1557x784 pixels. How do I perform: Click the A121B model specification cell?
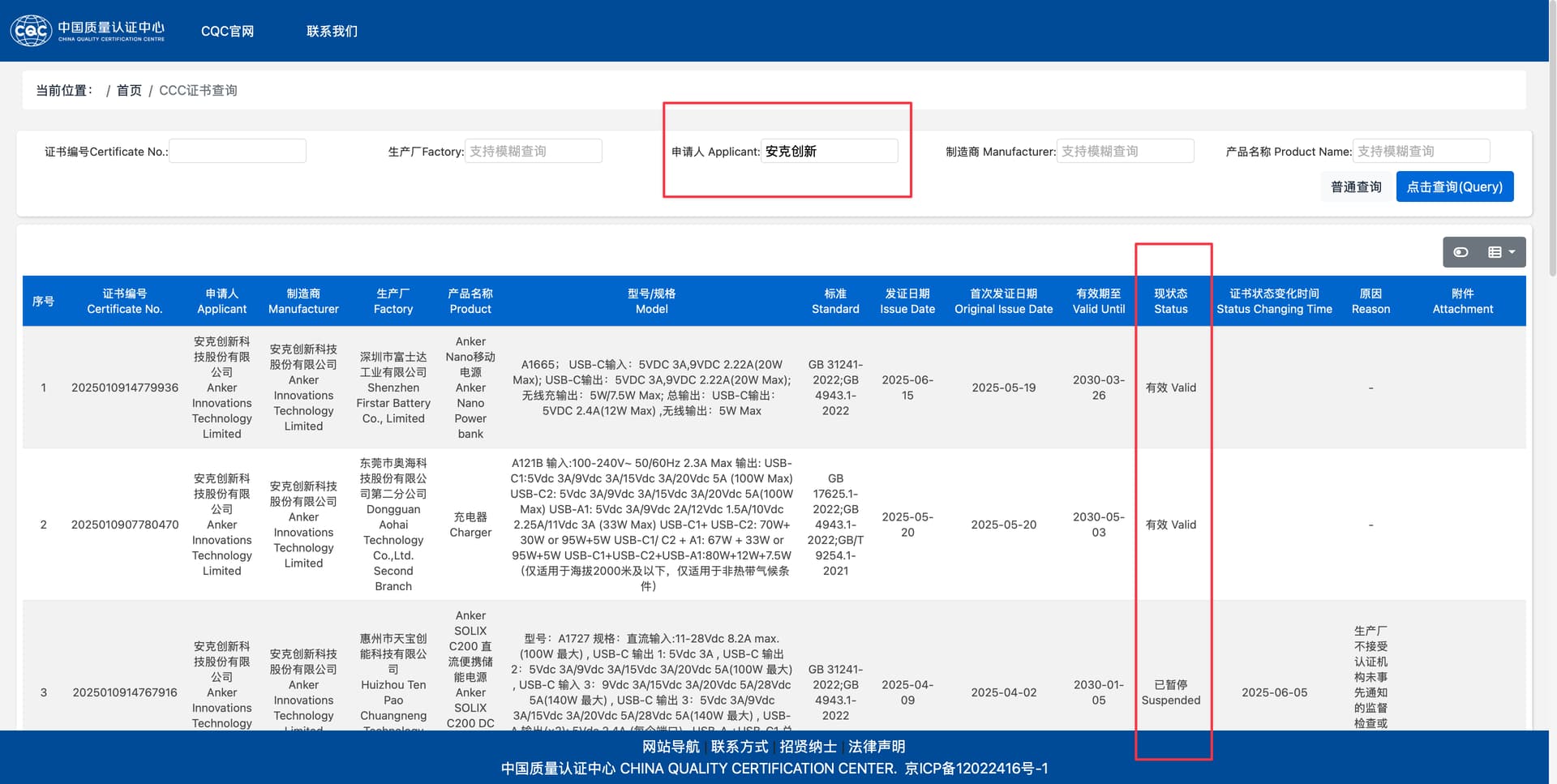pyautogui.click(x=652, y=525)
